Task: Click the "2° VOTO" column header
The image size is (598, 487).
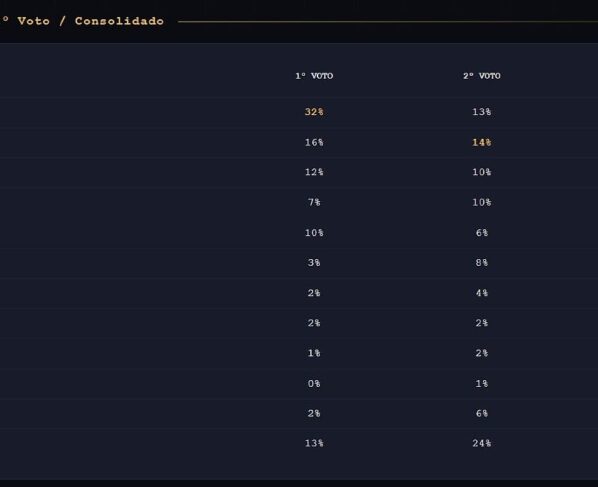Action: pyautogui.click(x=482, y=76)
